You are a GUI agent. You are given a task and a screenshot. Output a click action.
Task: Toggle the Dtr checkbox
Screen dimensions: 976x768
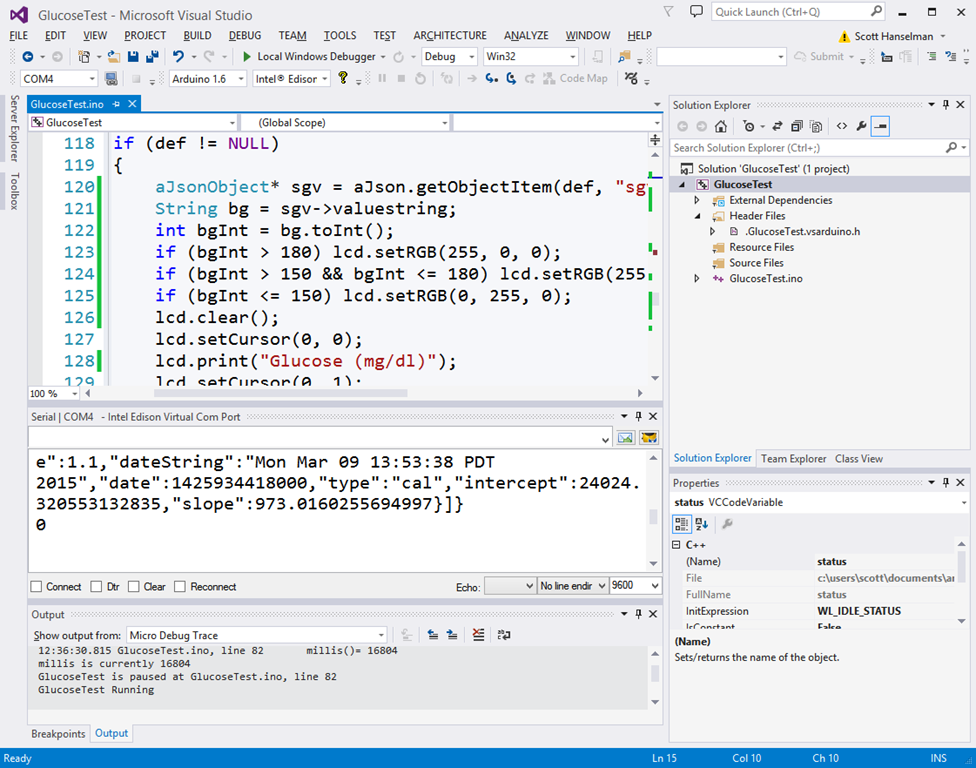96,586
